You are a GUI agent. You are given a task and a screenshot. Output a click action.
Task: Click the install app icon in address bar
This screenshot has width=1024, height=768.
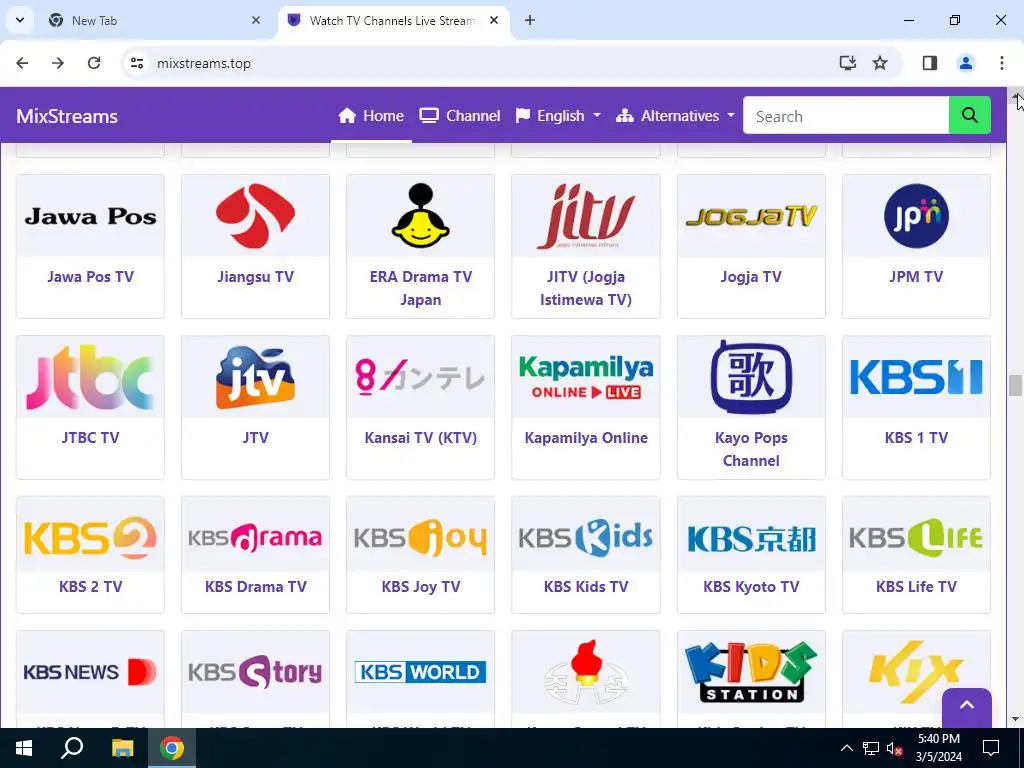[847, 63]
